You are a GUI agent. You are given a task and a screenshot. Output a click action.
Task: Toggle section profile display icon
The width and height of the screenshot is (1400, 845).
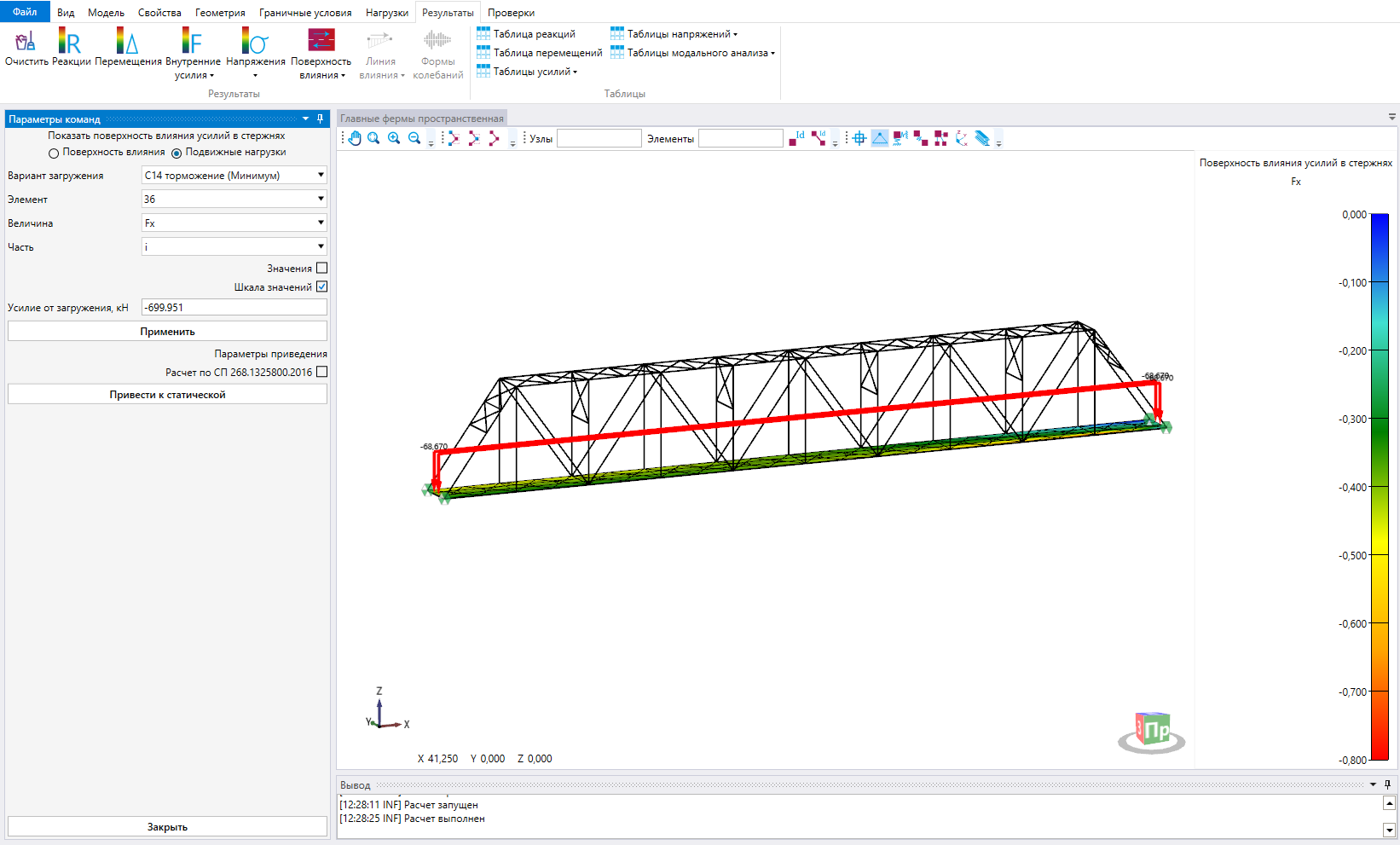[982, 138]
